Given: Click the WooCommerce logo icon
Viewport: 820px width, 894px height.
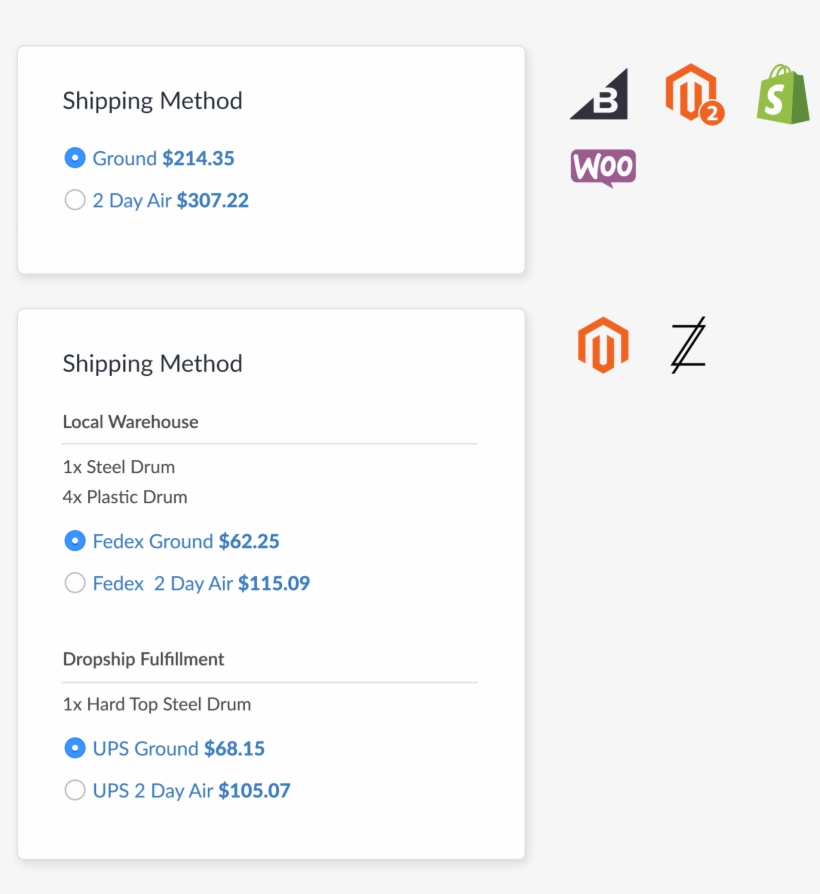Looking at the screenshot, I should click(602, 166).
